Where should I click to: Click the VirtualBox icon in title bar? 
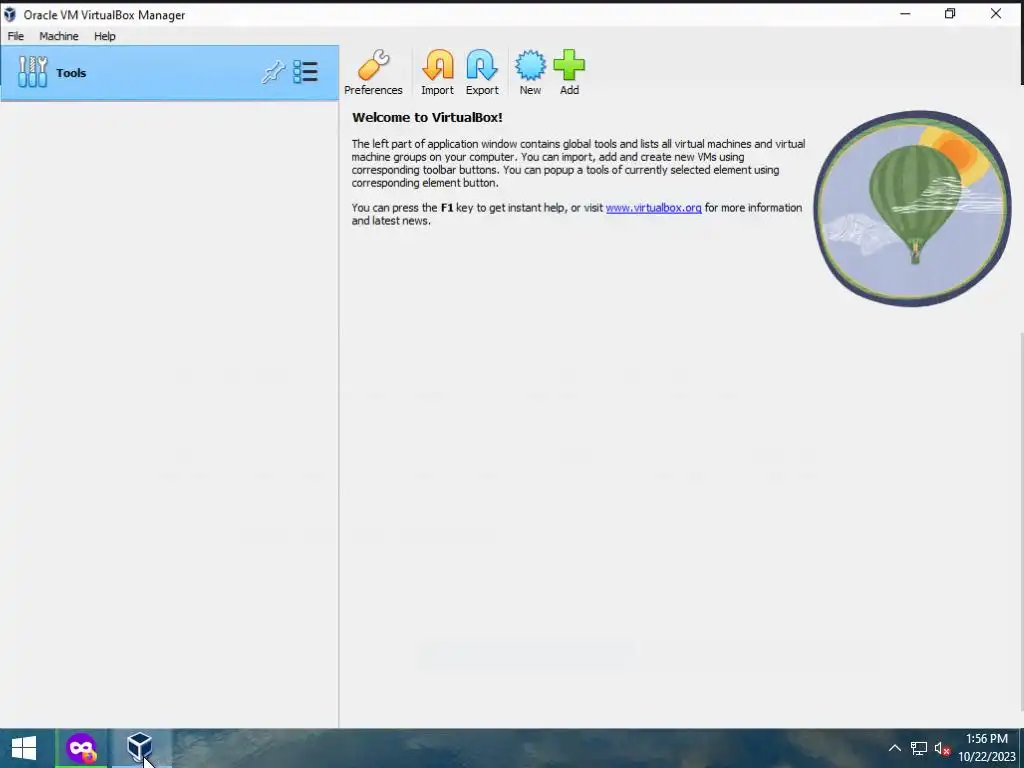[10, 14]
